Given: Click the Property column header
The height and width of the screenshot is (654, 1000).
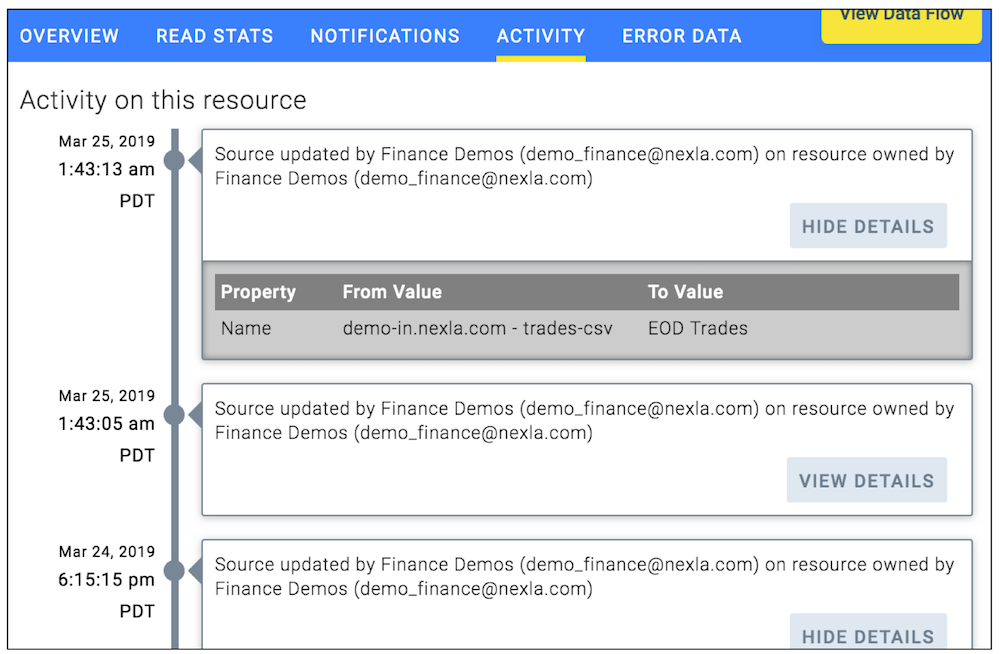Looking at the screenshot, I should pos(258,292).
